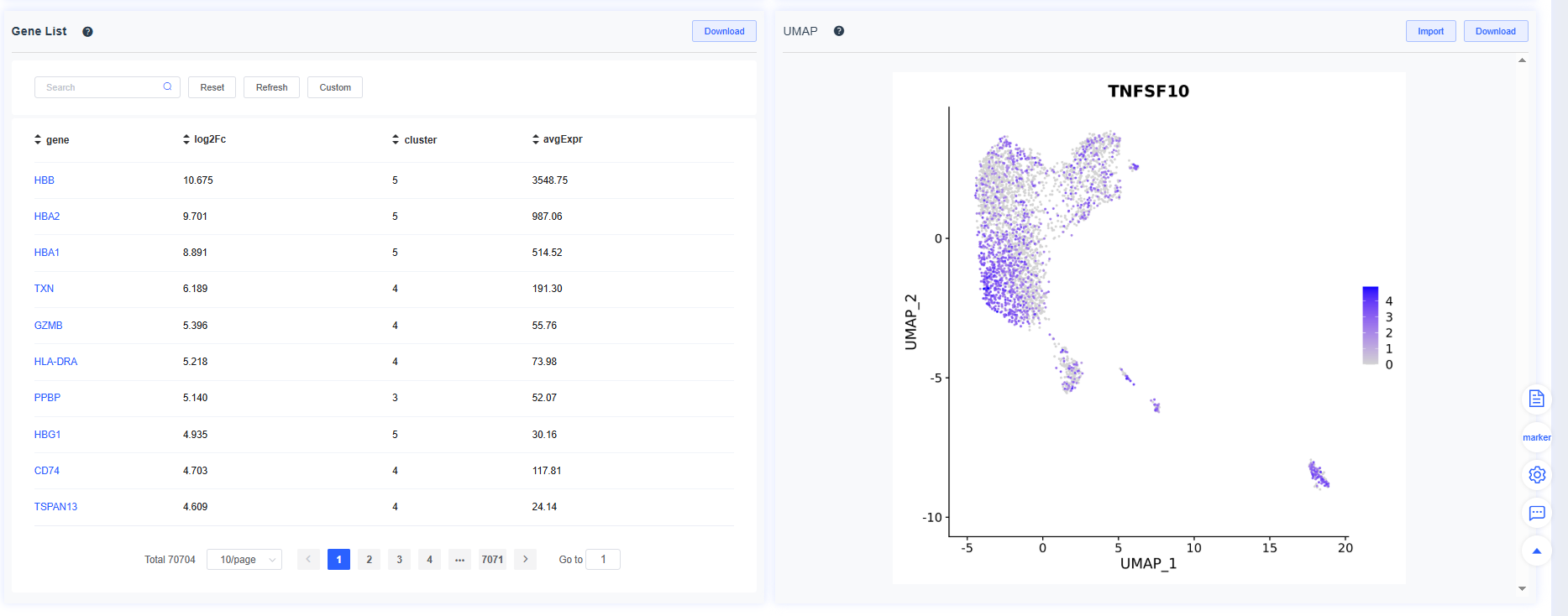Open the settings gear icon
This screenshot has width=1568, height=616.
tap(1536, 474)
